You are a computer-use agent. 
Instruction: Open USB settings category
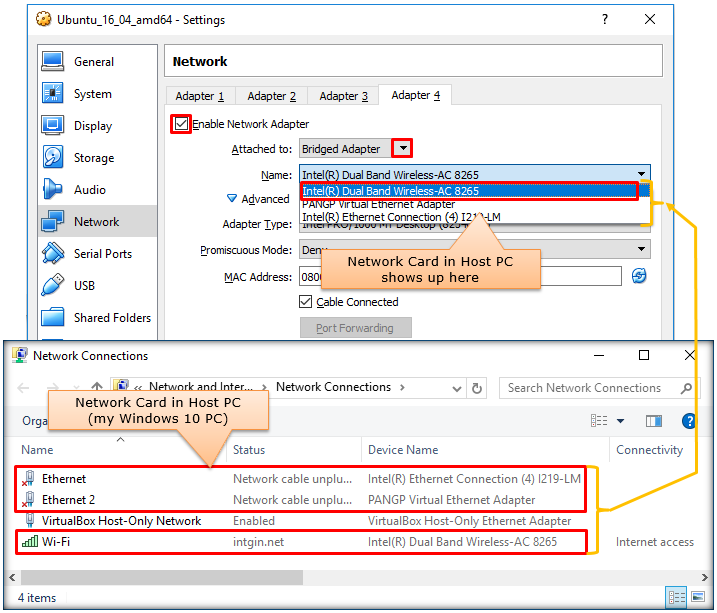[97, 286]
